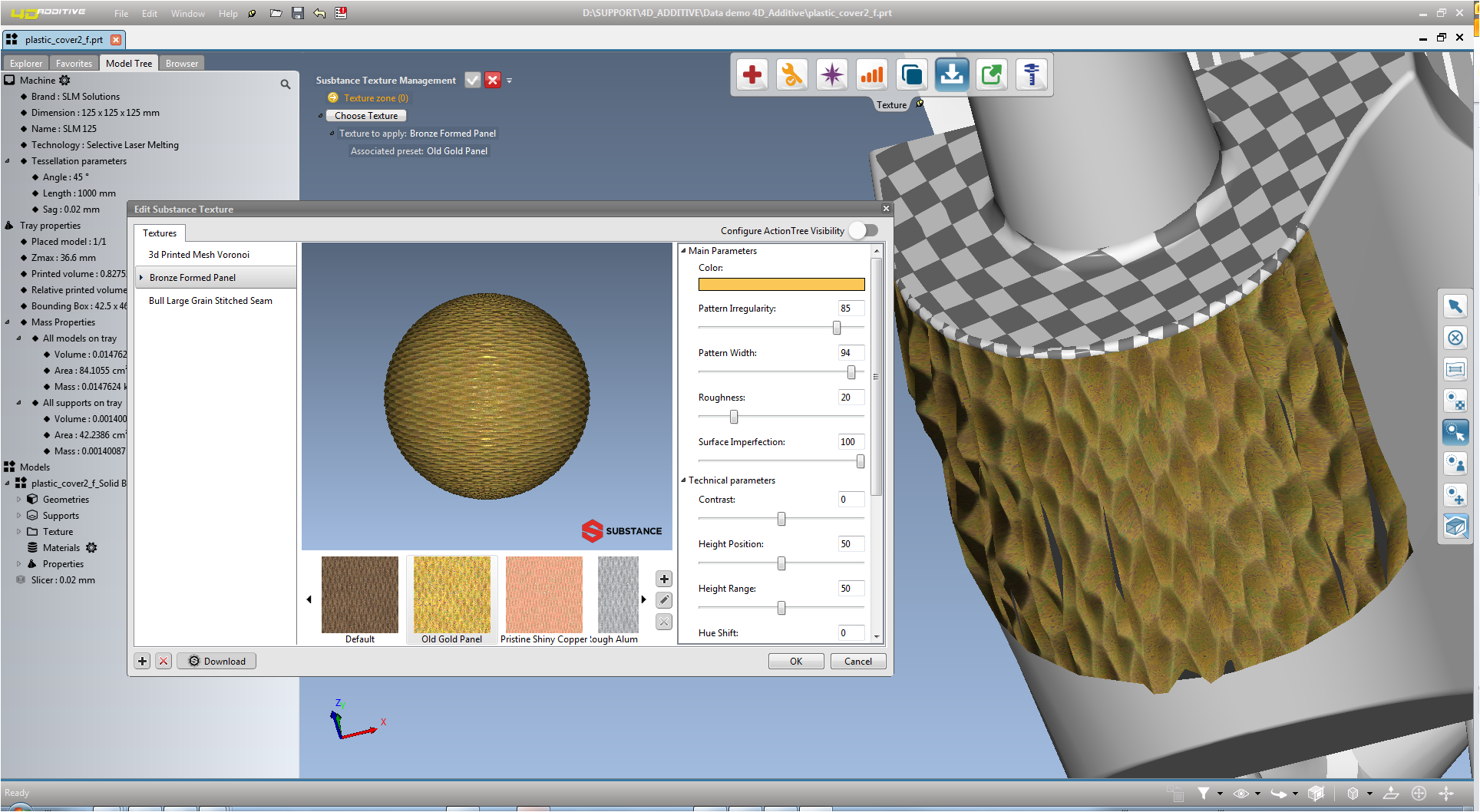Select the red cross add tool in the toolbar

752,74
